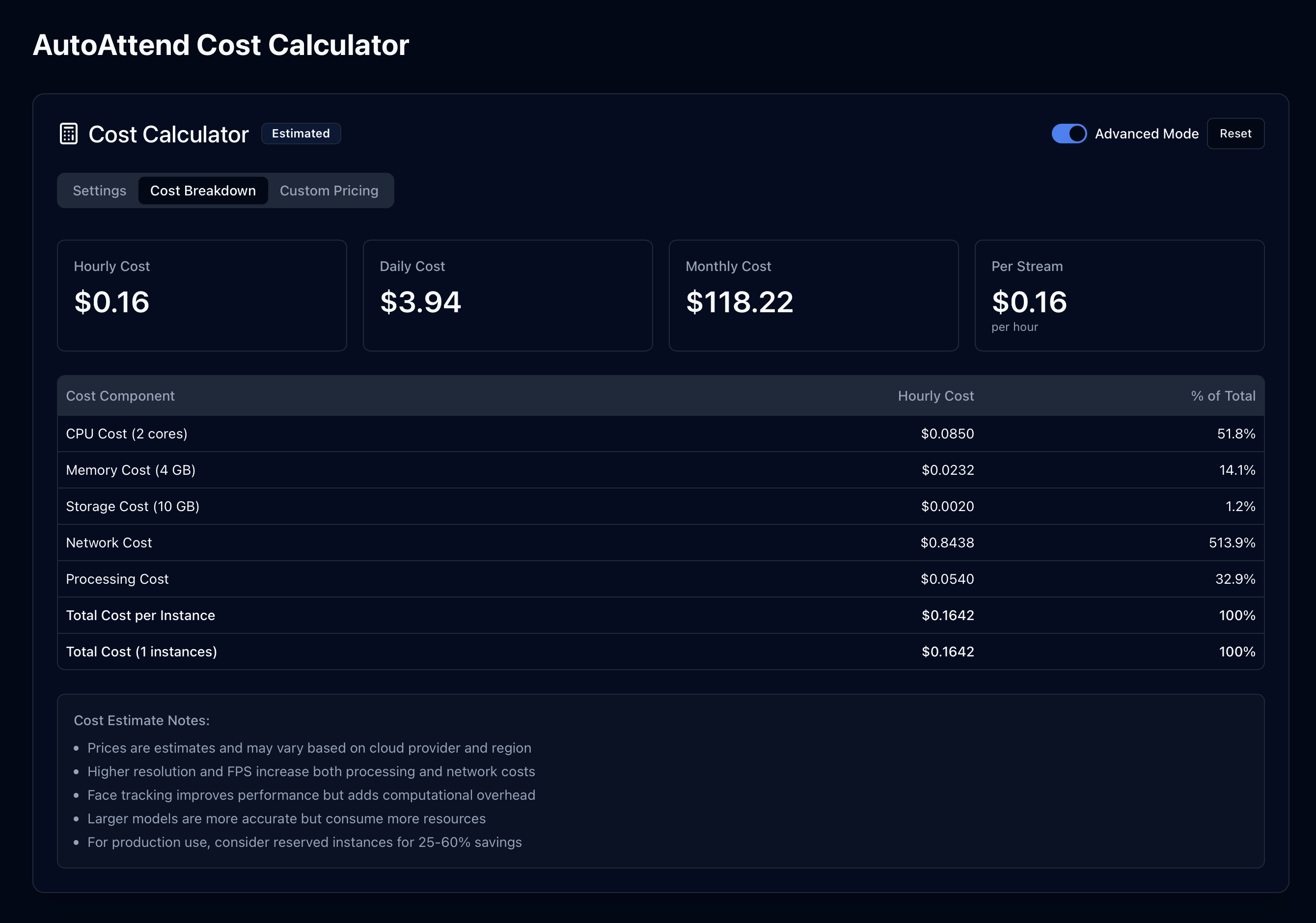Select the Processing Cost row
Viewport: 1316px width, 923px height.
(x=660, y=579)
